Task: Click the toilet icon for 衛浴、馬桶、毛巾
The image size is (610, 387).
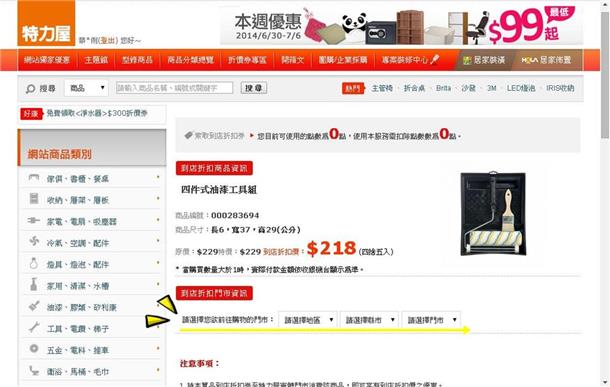Action: pyautogui.click(x=34, y=371)
